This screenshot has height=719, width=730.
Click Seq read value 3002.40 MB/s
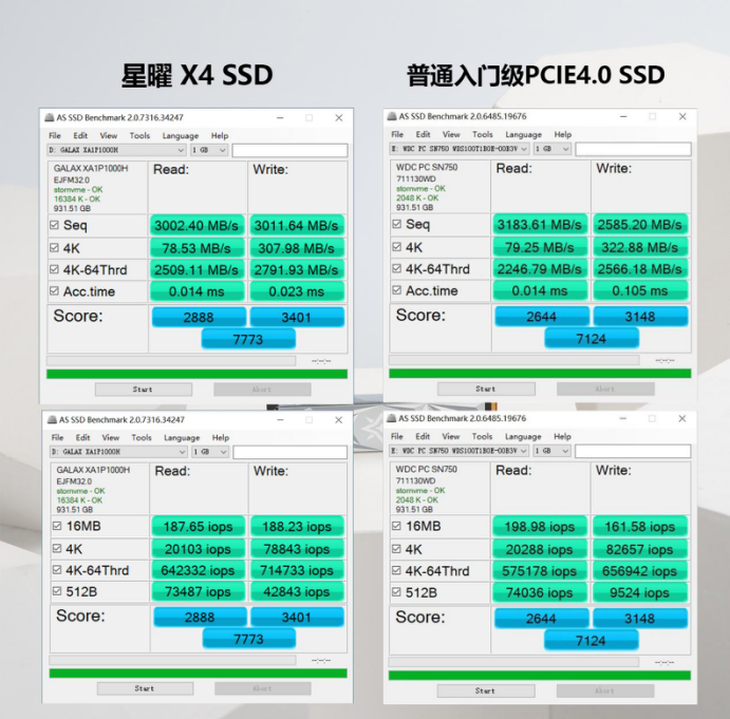pos(197,225)
